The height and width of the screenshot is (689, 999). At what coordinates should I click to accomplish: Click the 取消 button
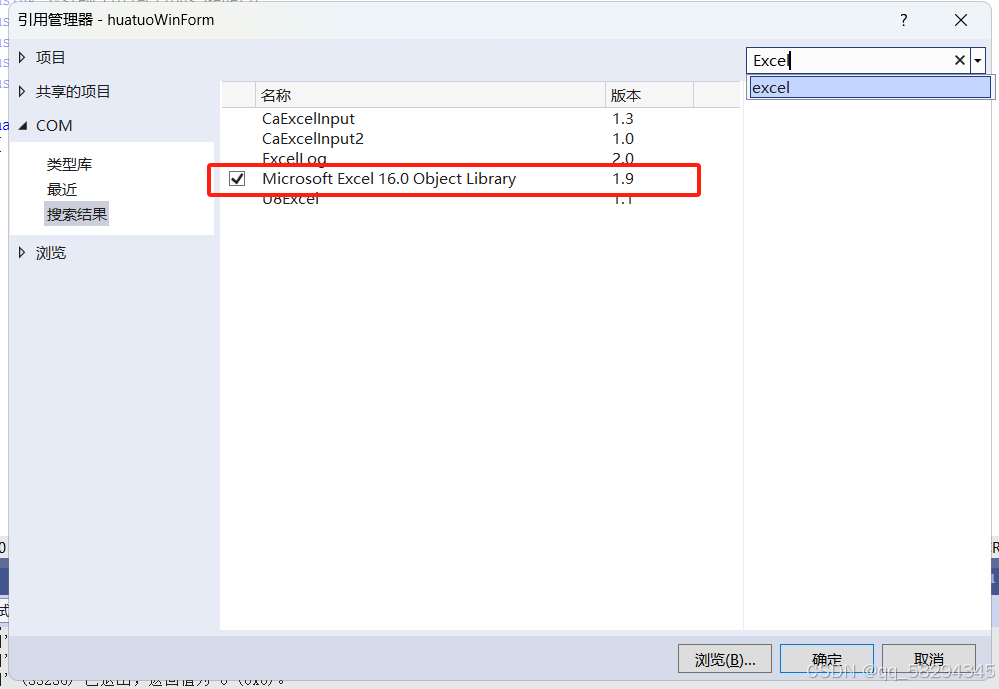(928, 658)
